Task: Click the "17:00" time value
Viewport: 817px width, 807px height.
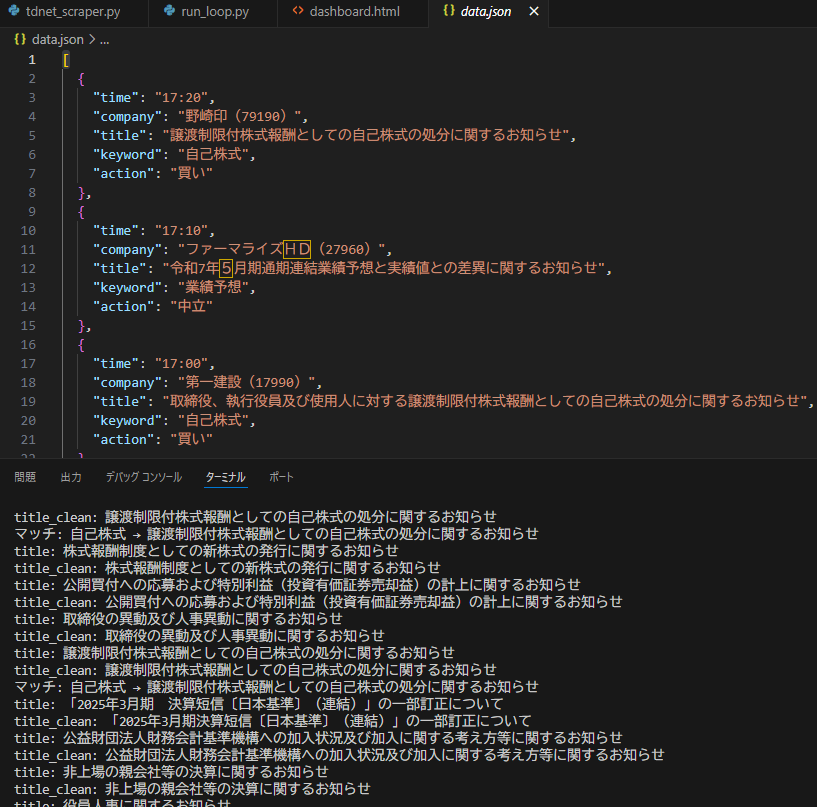Action: point(181,363)
